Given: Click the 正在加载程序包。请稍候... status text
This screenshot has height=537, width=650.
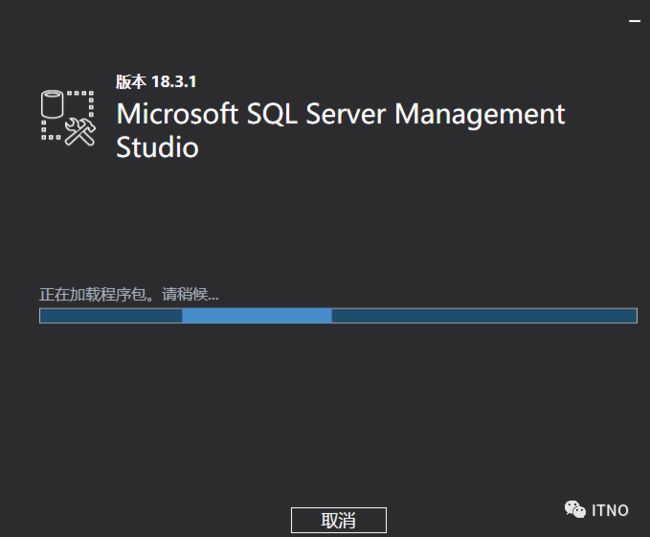Looking at the screenshot, I should pos(129,294).
